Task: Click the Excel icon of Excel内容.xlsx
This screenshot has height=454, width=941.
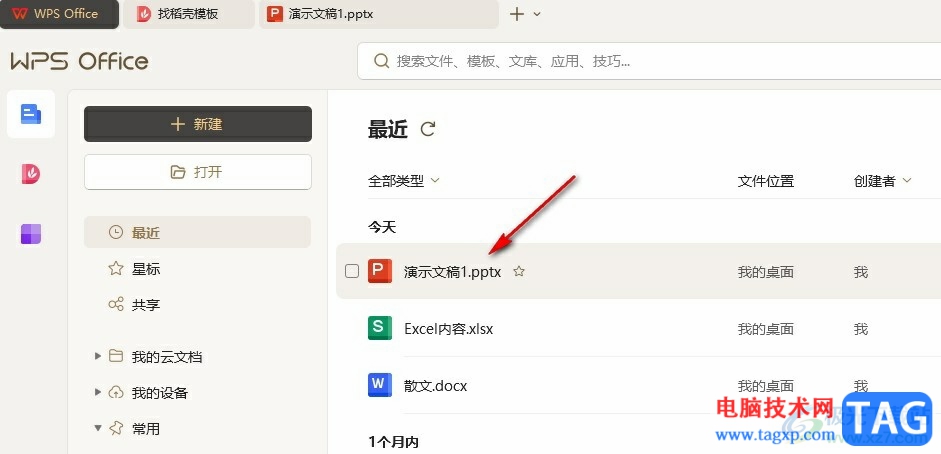Action: point(380,328)
